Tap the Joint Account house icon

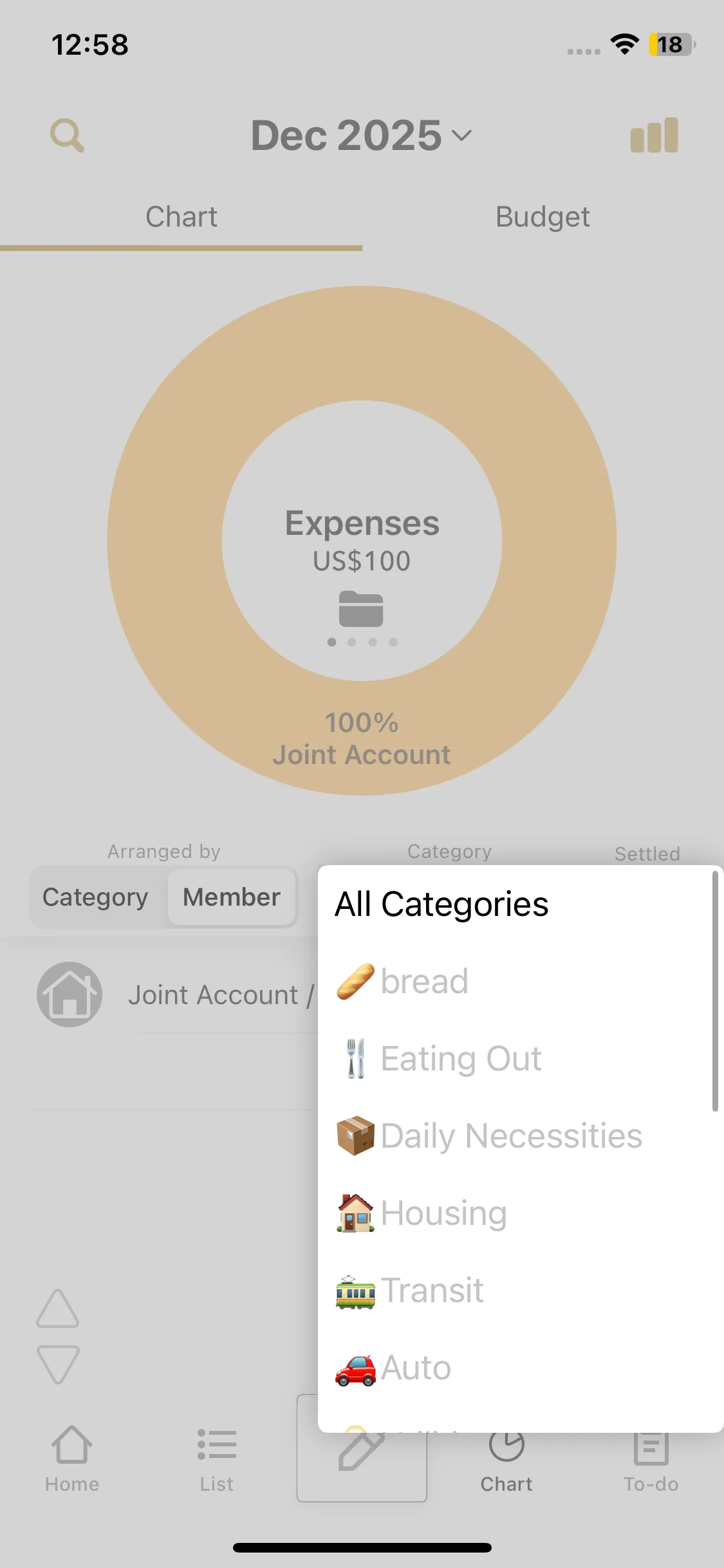(x=70, y=994)
